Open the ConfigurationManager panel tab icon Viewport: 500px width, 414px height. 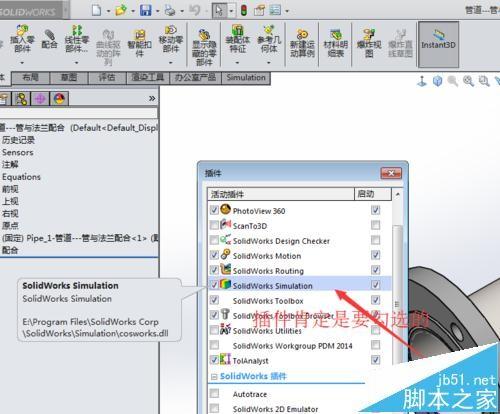coord(22,99)
